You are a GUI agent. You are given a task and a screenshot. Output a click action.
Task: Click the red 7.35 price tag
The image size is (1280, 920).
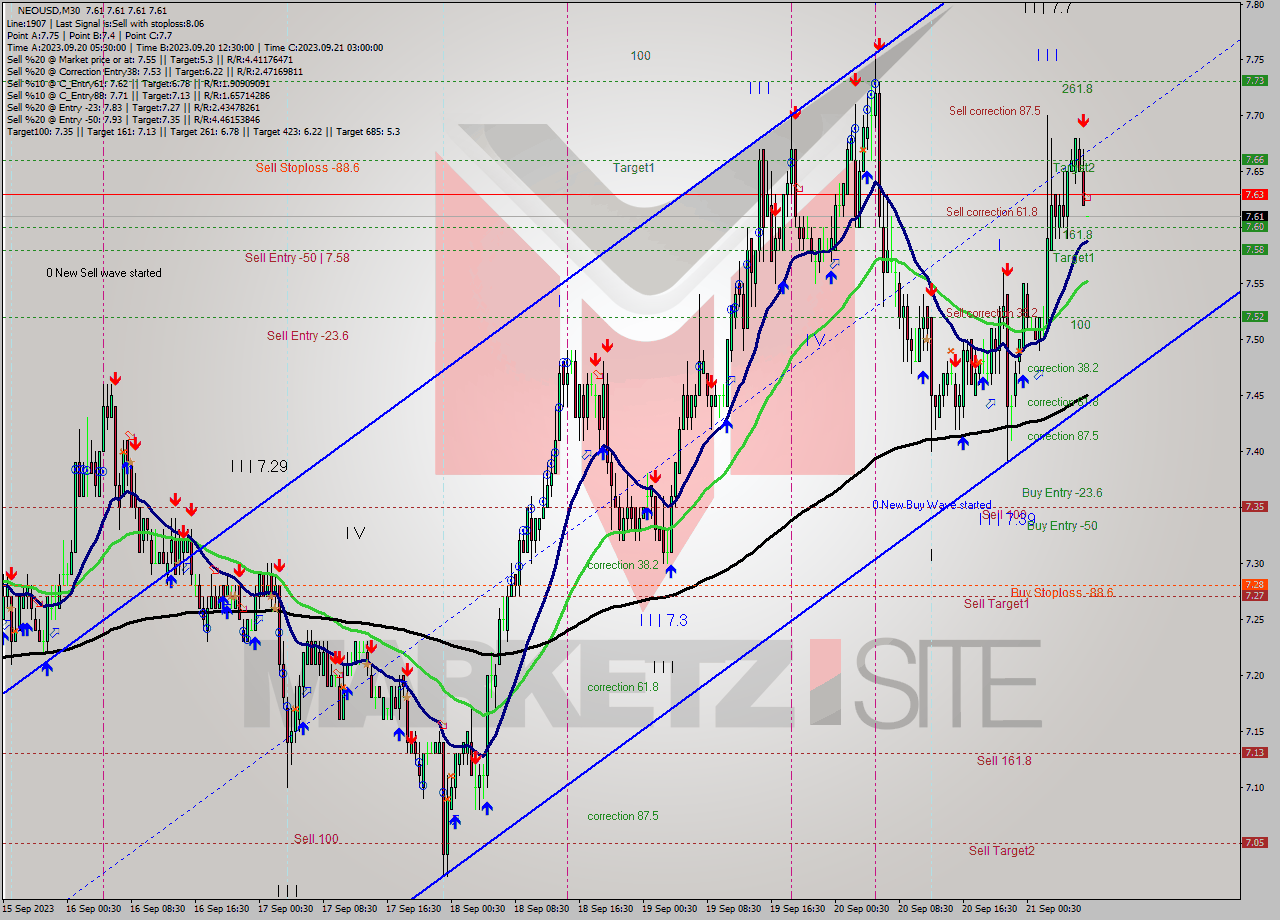(x=1255, y=506)
